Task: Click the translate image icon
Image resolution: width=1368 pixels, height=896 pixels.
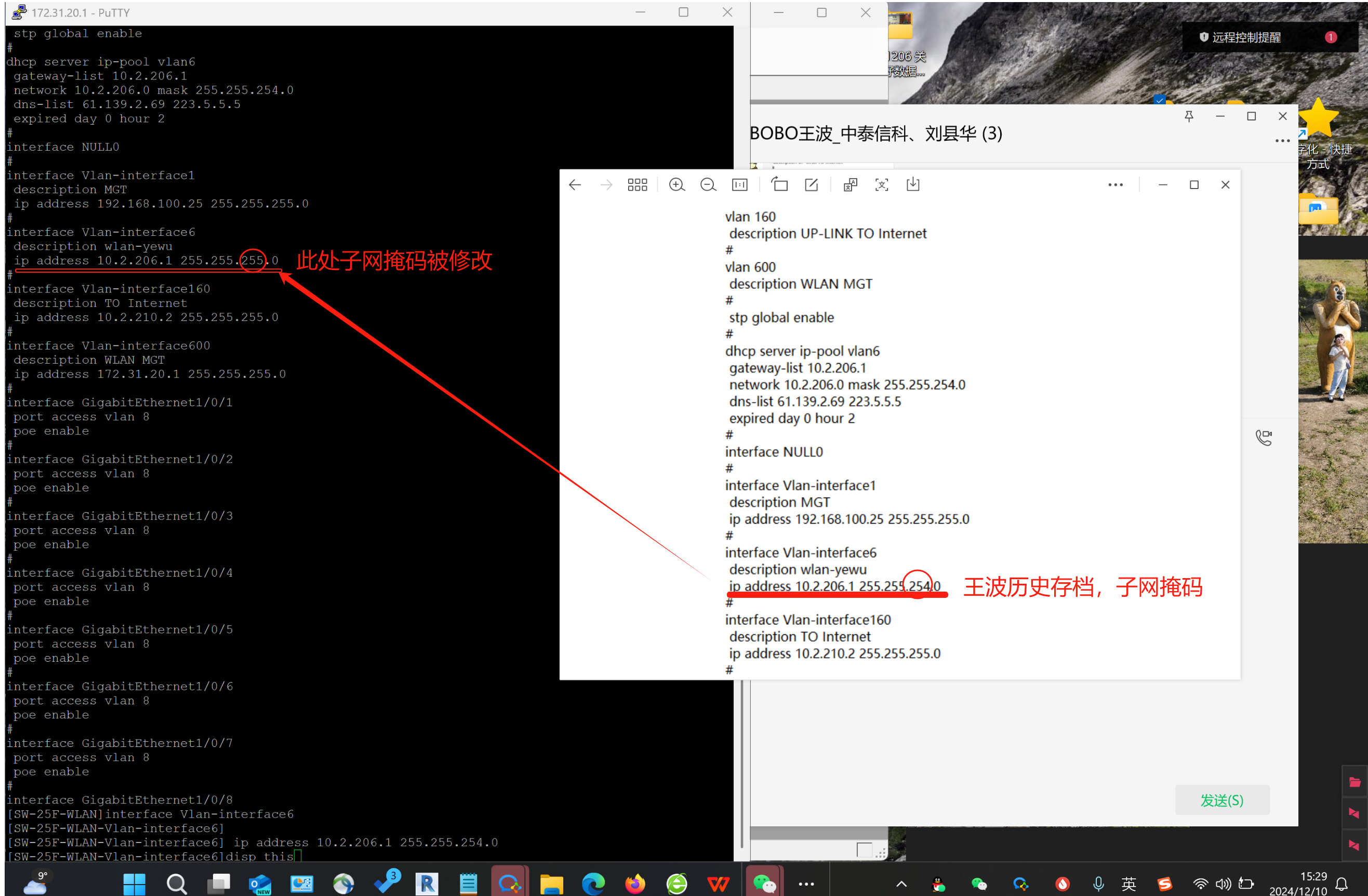Action: 850,185
